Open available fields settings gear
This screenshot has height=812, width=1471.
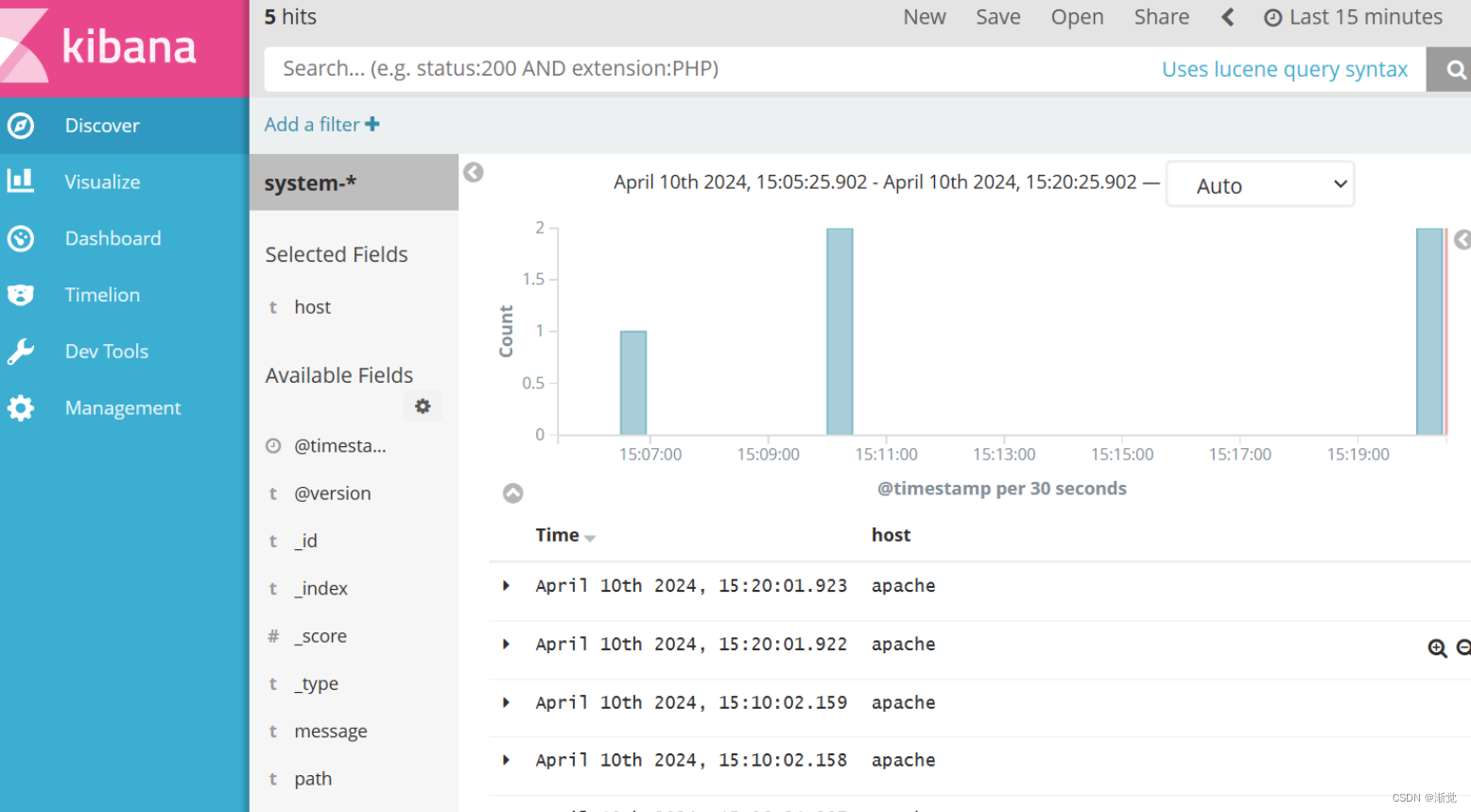pyautogui.click(x=423, y=406)
